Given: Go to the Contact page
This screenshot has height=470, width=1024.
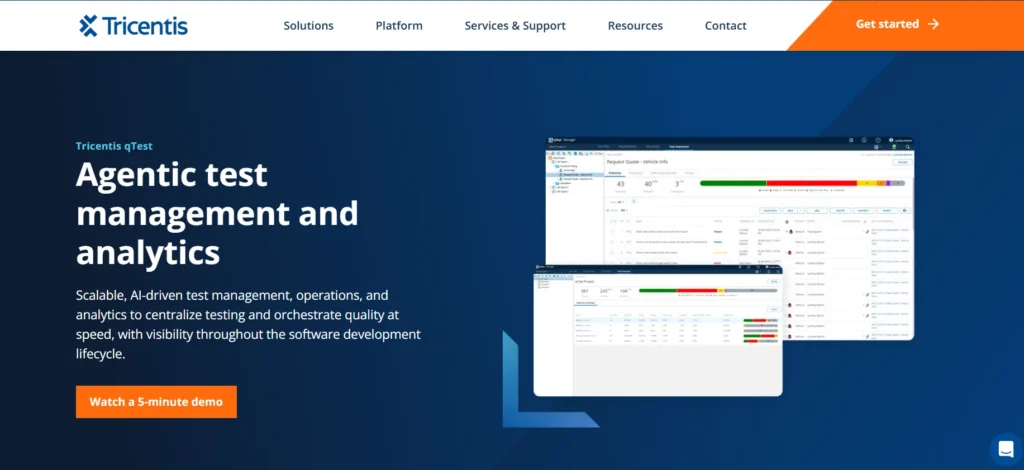Looking at the screenshot, I should [726, 25].
